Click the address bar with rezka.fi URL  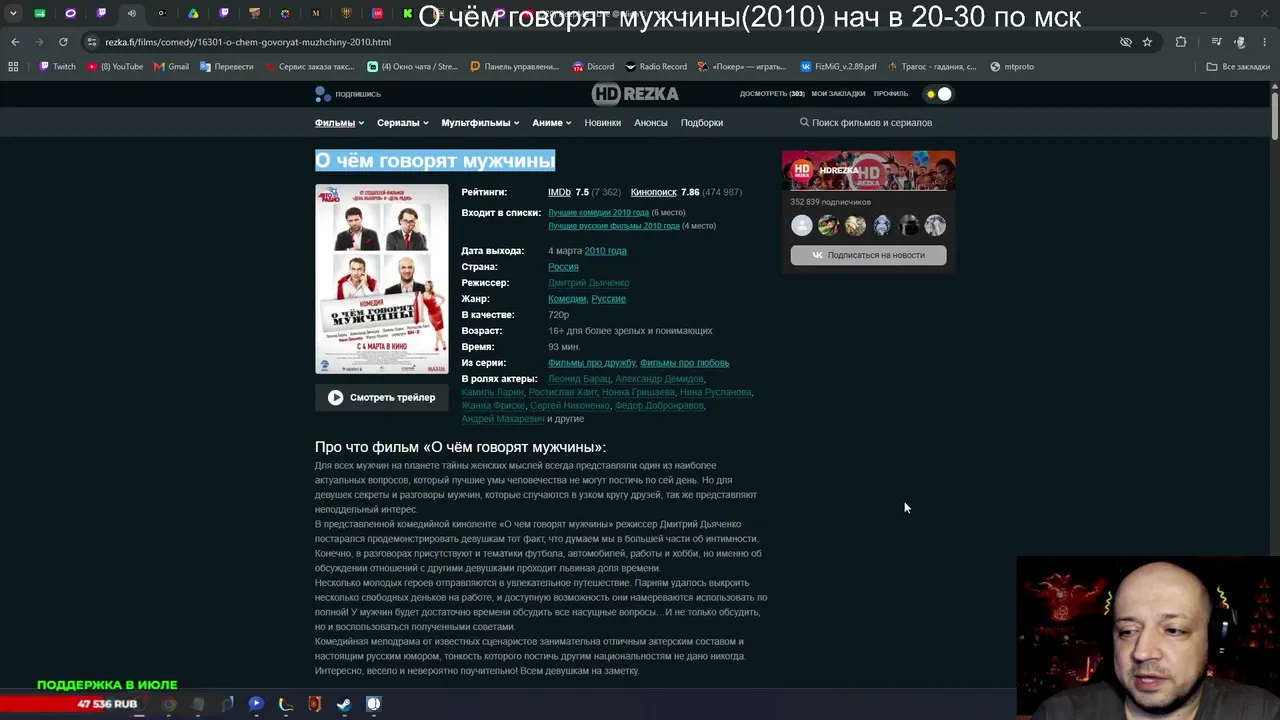(600, 42)
